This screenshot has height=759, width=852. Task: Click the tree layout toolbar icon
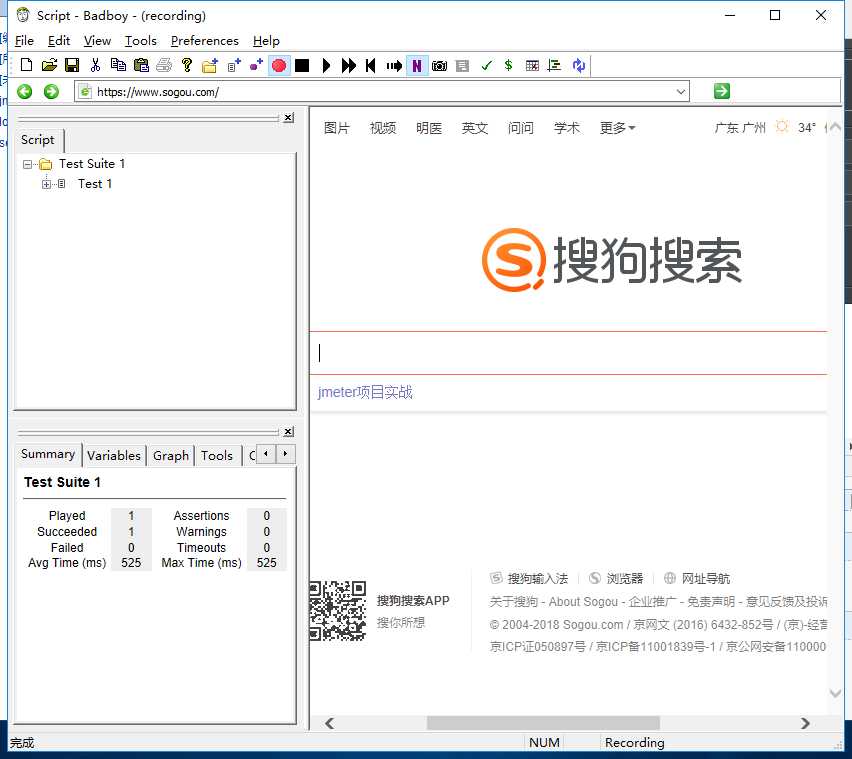pyautogui.click(x=554, y=66)
